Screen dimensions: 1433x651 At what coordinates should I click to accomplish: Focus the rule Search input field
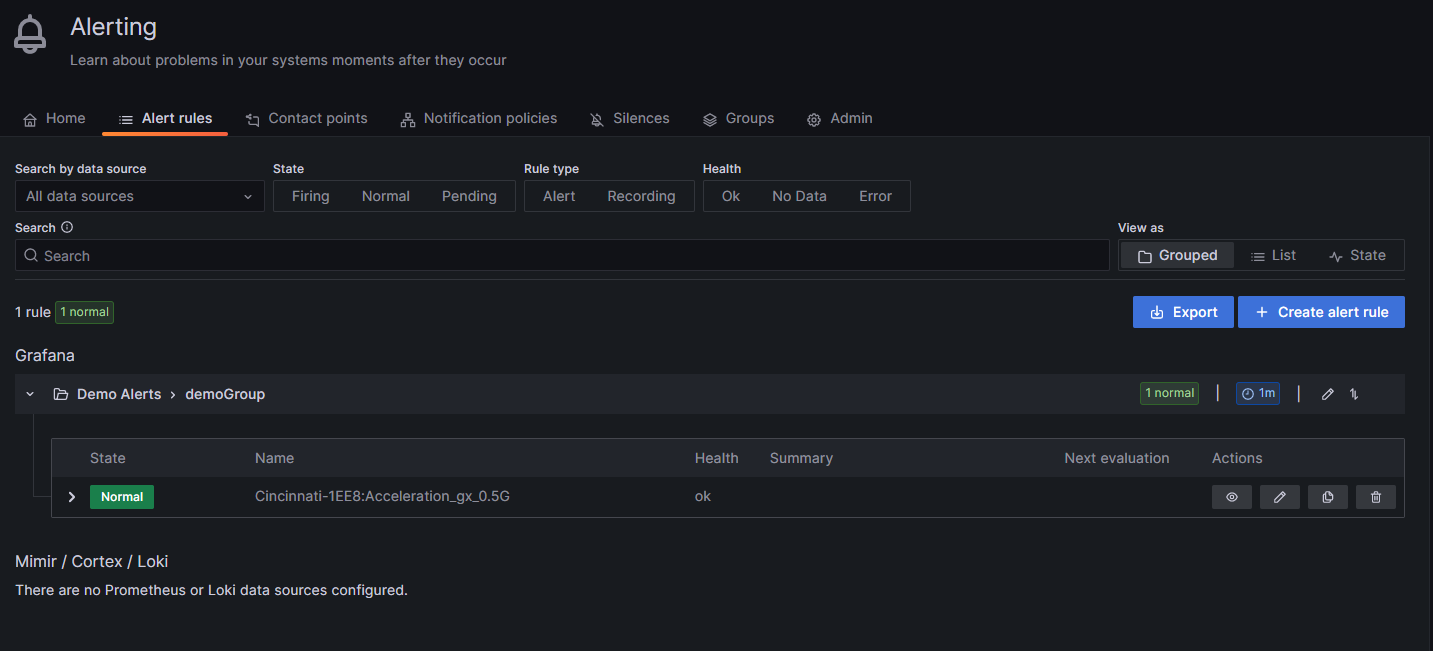tap(562, 255)
